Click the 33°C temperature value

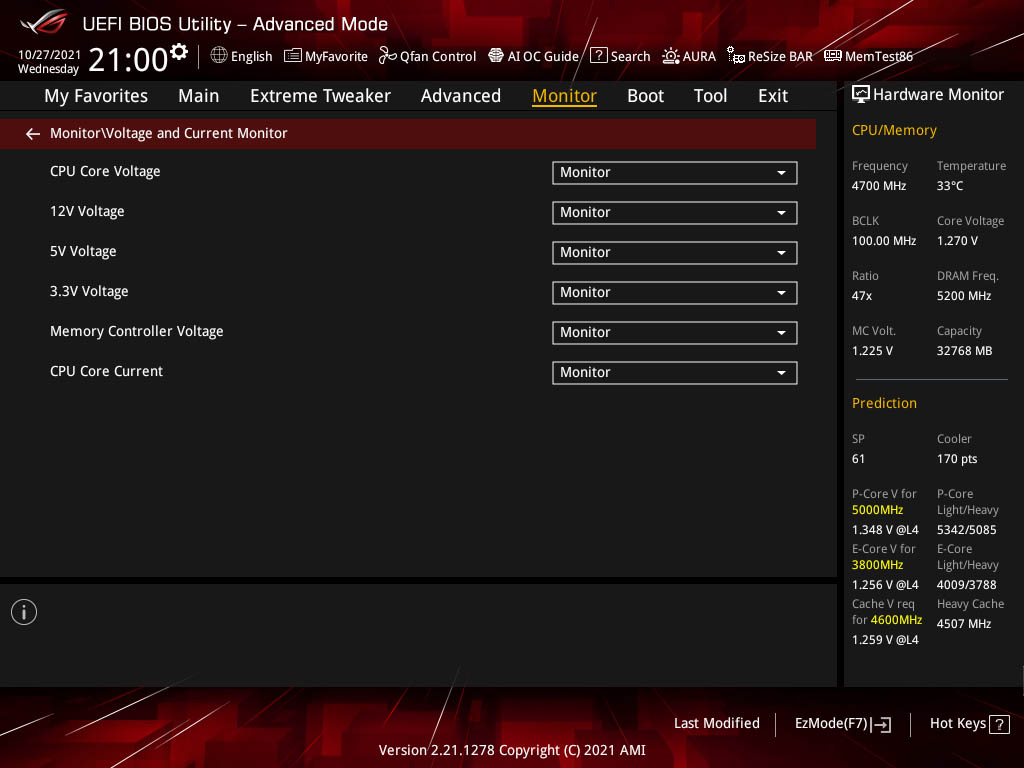[950, 186]
